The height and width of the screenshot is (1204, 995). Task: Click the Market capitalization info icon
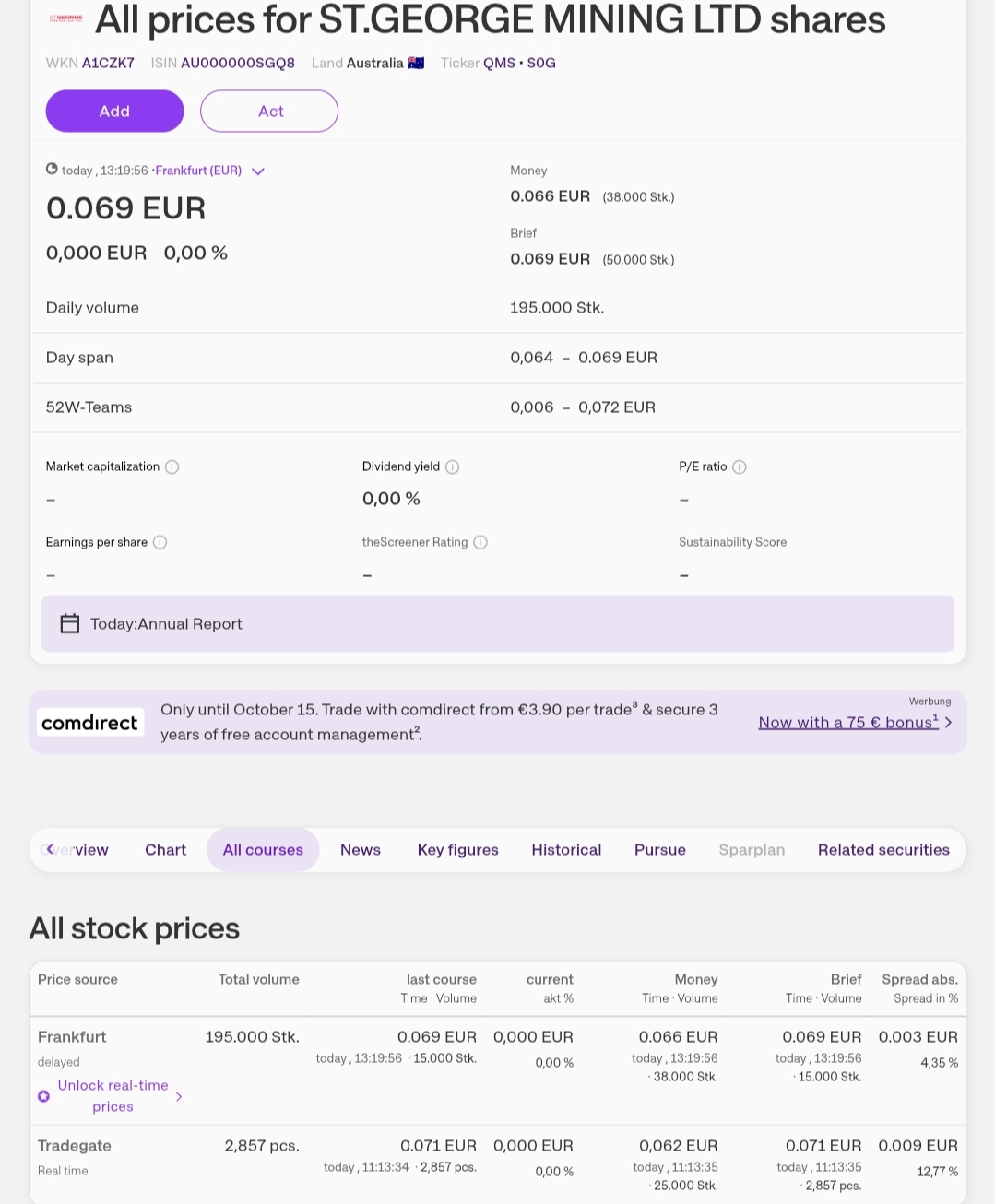pyautogui.click(x=172, y=467)
